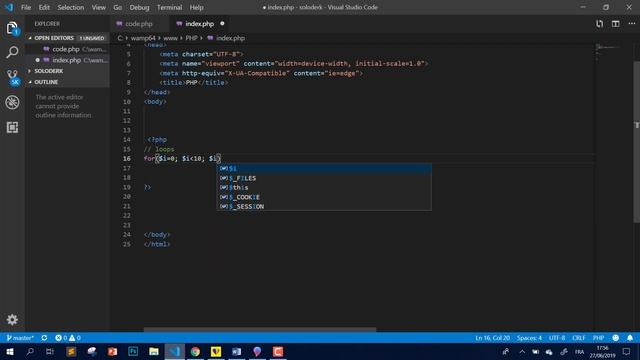Click the master branch in status bar
The width and height of the screenshot is (640, 360).
pos(20,338)
